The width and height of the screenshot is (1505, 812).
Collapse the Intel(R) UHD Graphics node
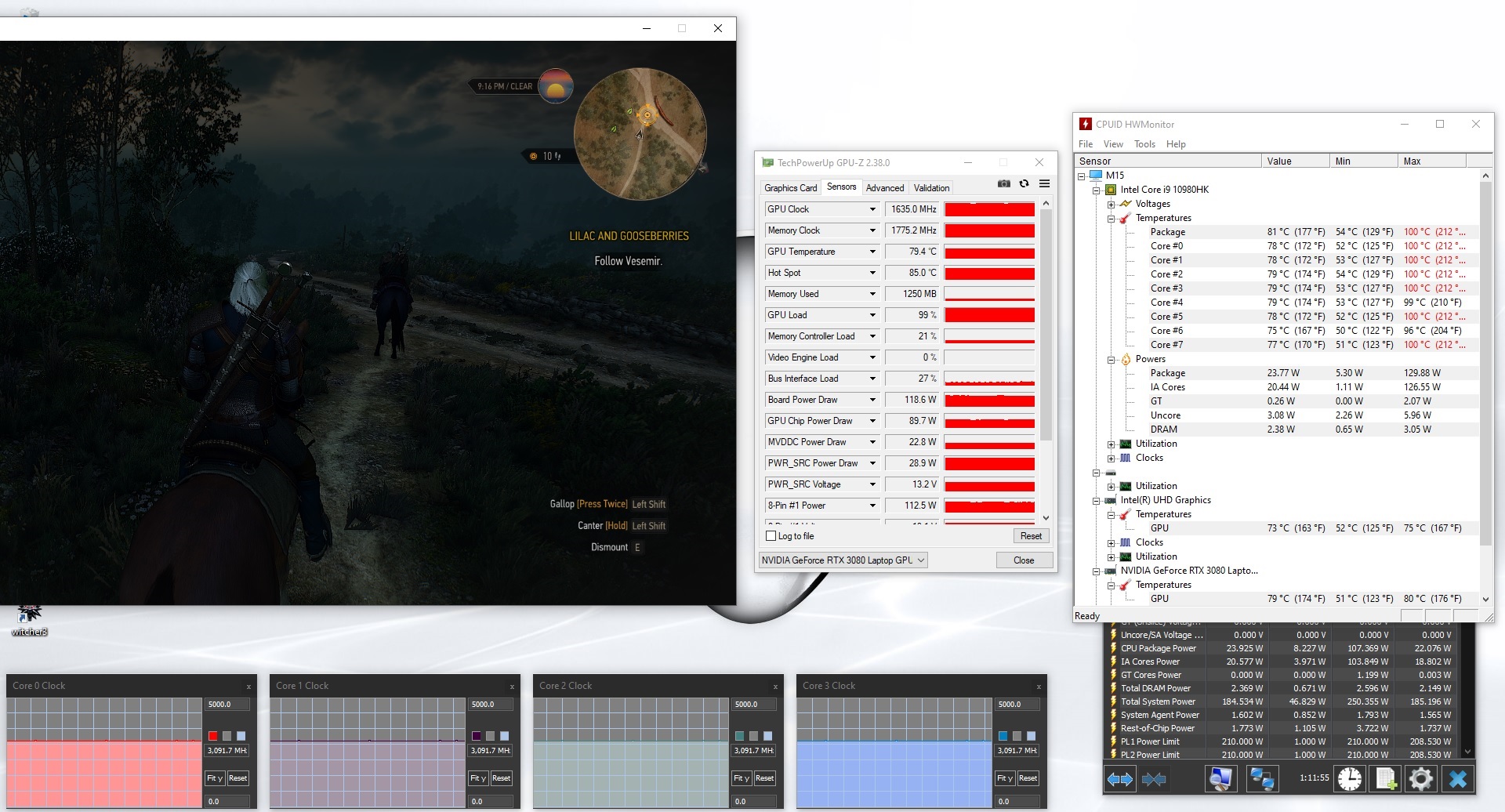tap(1096, 501)
